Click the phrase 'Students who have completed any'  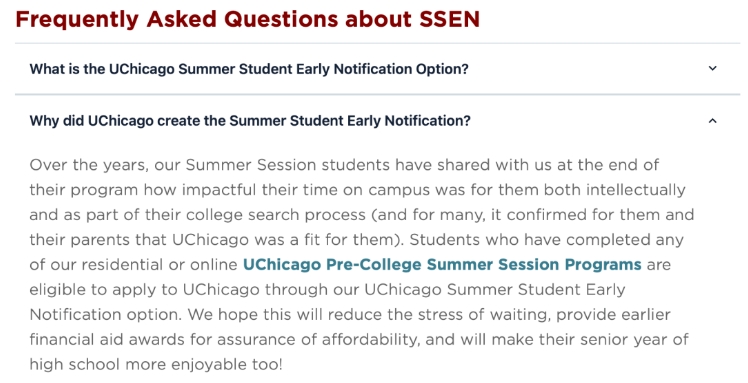click(546, 239)
